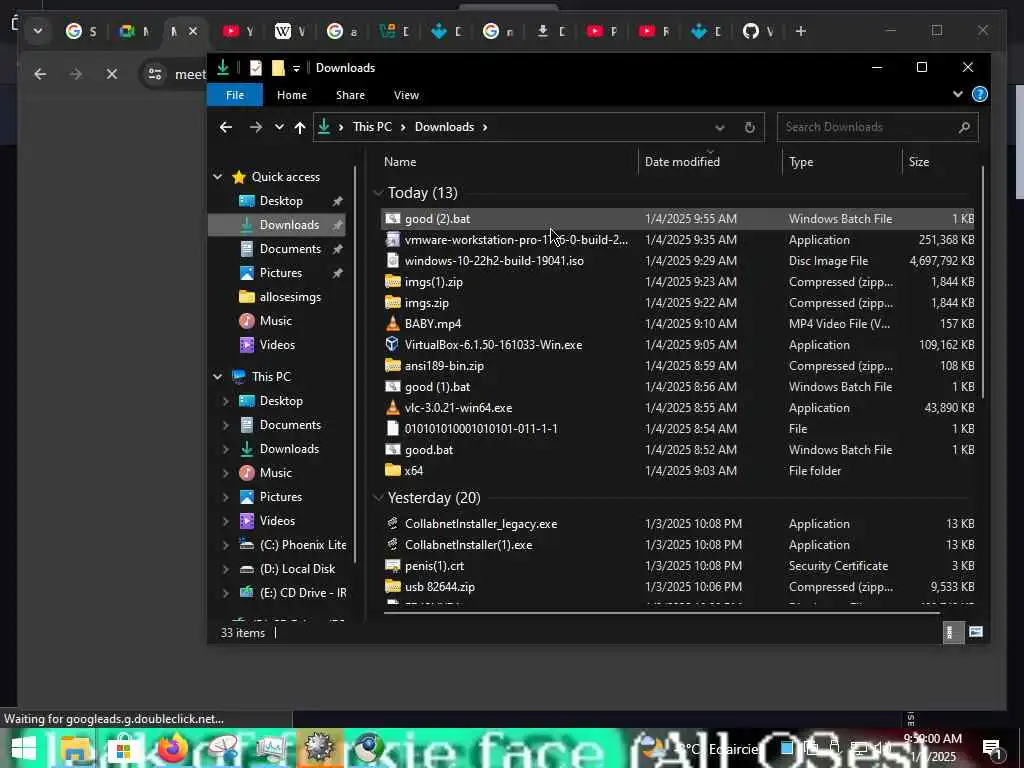The width and height of the screenshot is (1024, 768).
Task: Collapse This PC in navigation pane
Action: point(217,377)
